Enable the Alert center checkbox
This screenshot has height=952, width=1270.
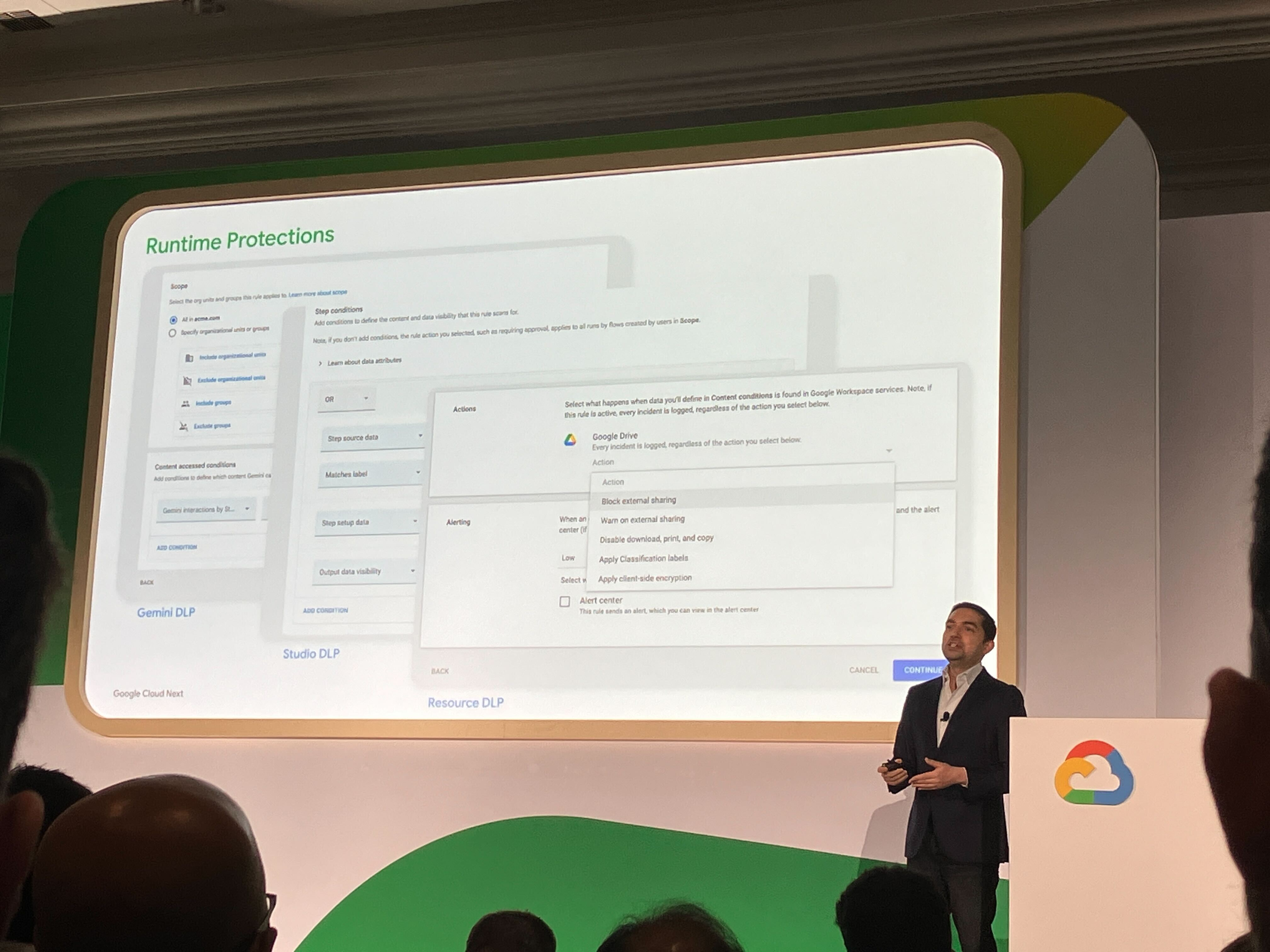(564, 601)
